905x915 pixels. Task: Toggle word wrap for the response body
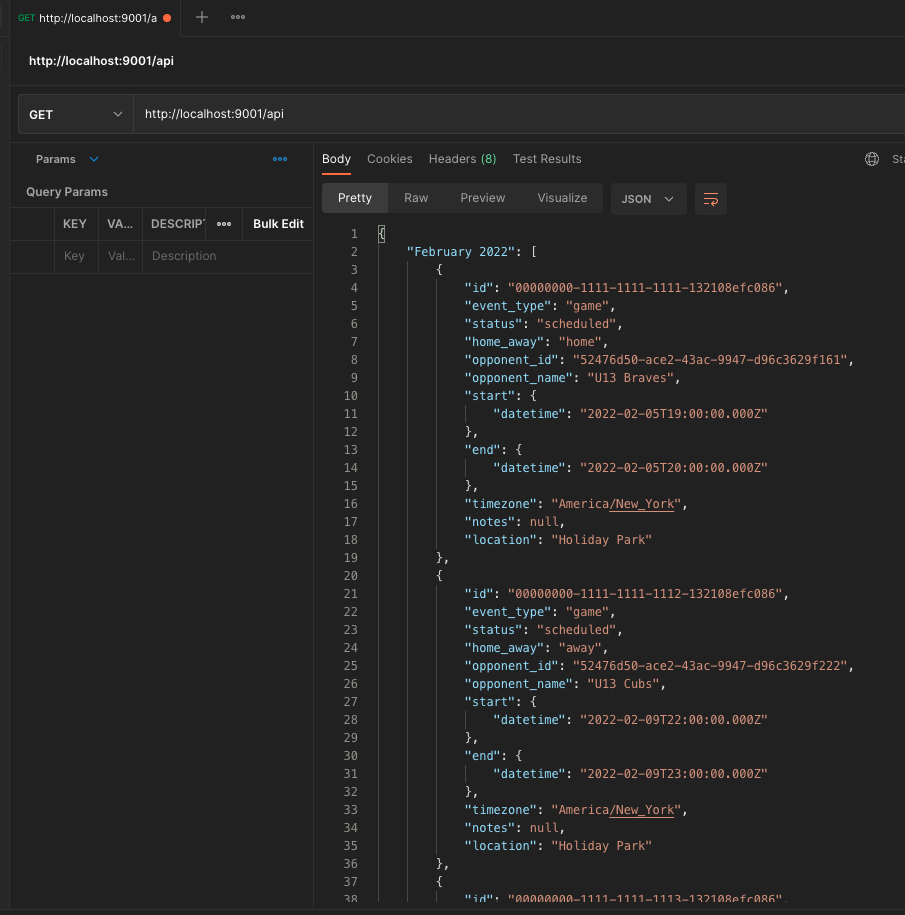click(x=711, y=199)
